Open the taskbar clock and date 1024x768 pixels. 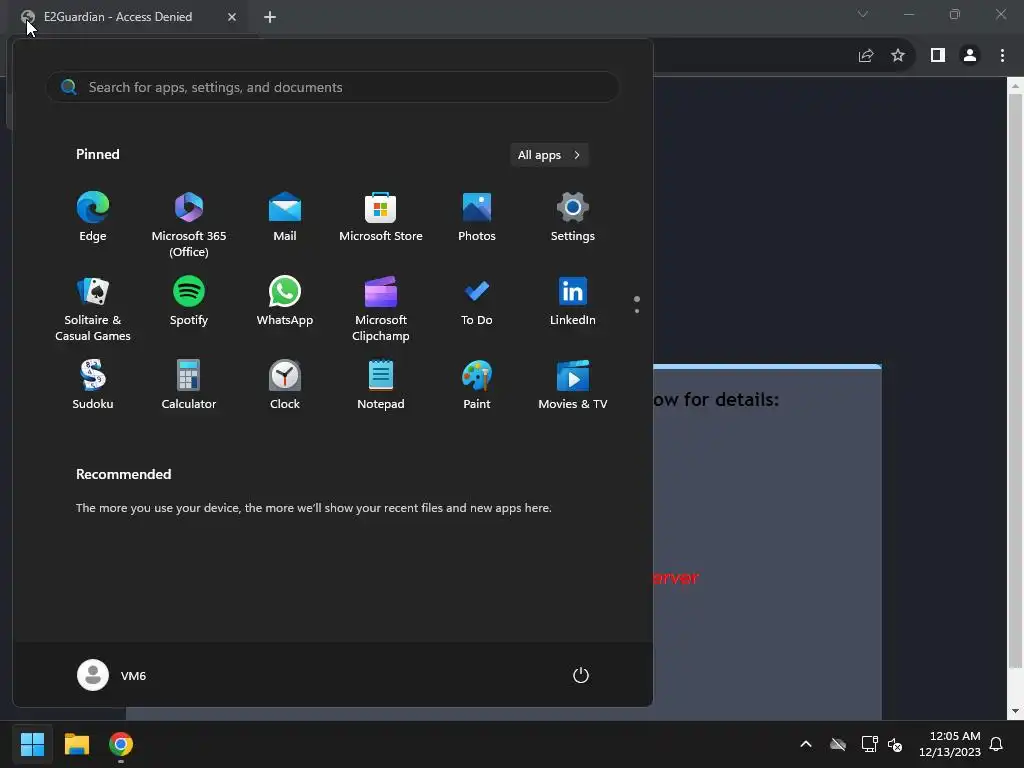point(950,744)
